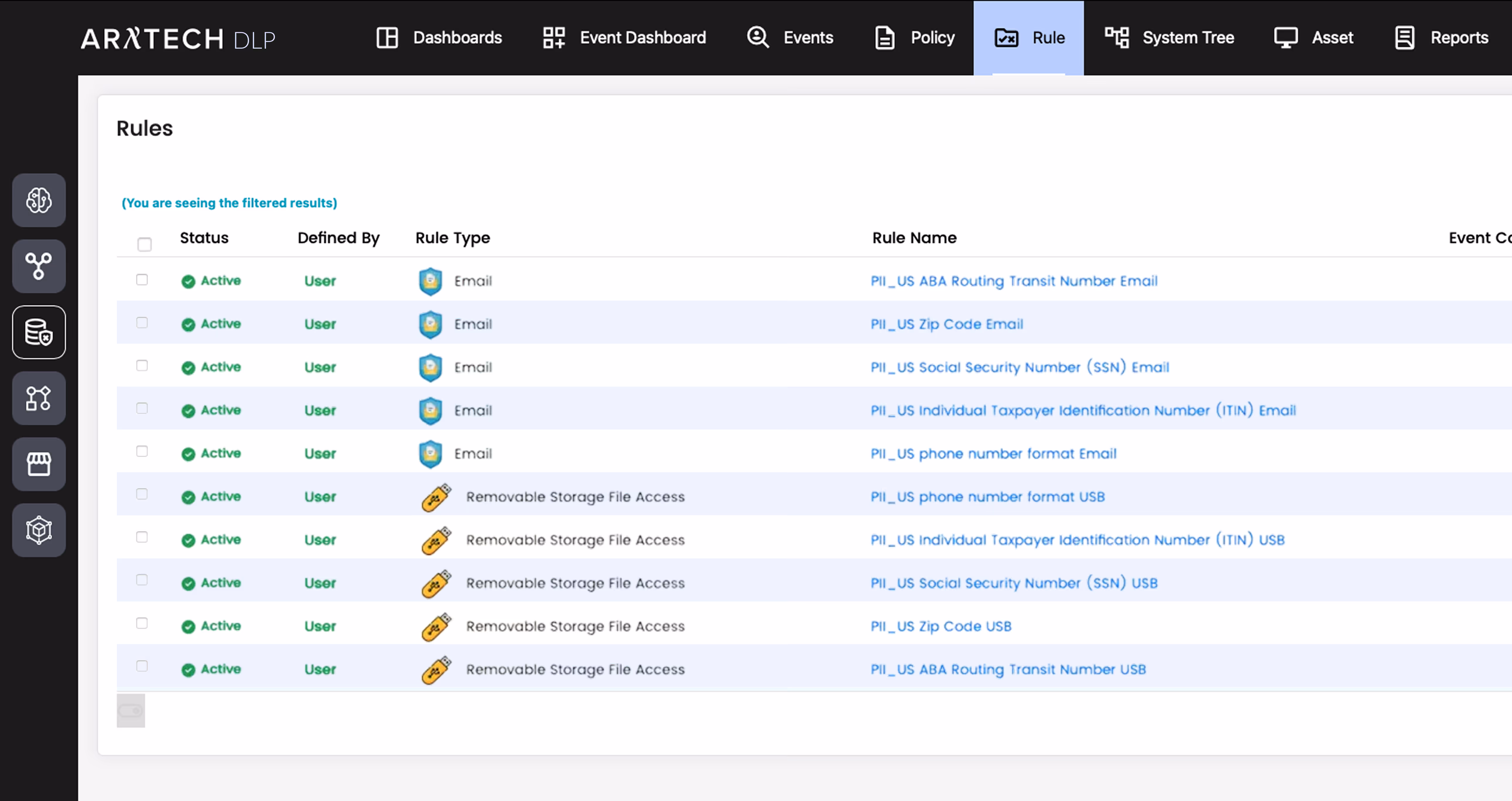Click the USB icon on Zip Code USB row

point(436,627)
